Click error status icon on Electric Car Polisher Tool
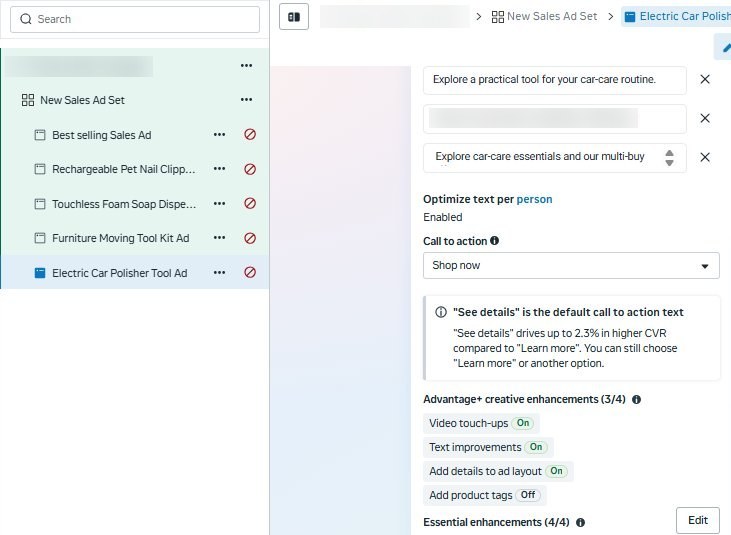 (x=250, y=272)
